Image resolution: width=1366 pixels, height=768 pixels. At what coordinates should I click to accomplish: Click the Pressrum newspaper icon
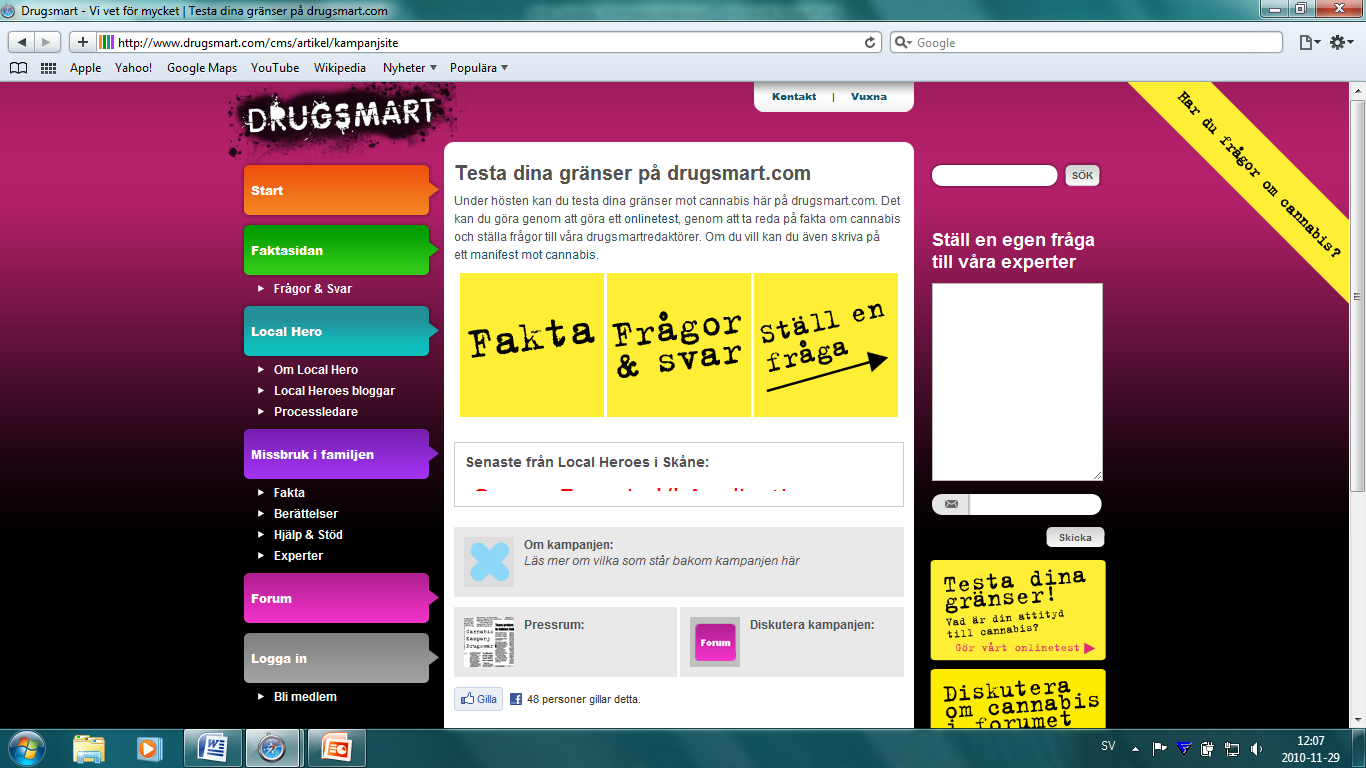pyautogui.click(x=489, y=642)
